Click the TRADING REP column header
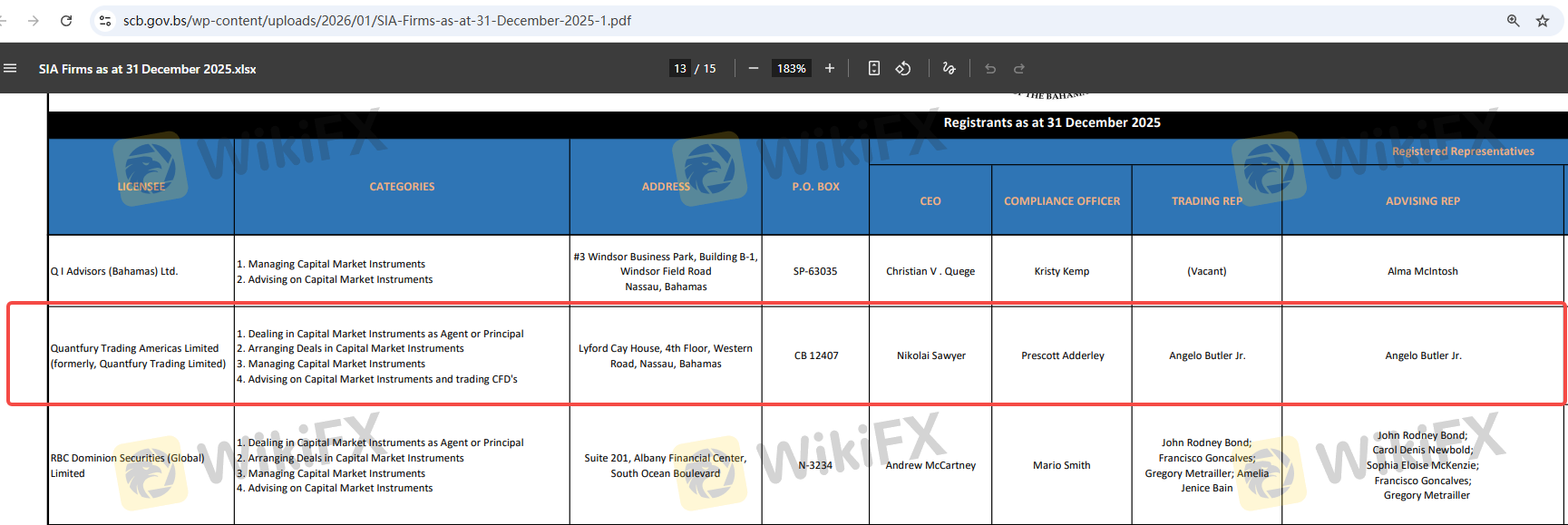This screenshot has height=525, width=1568. (x=1207, y=201)
